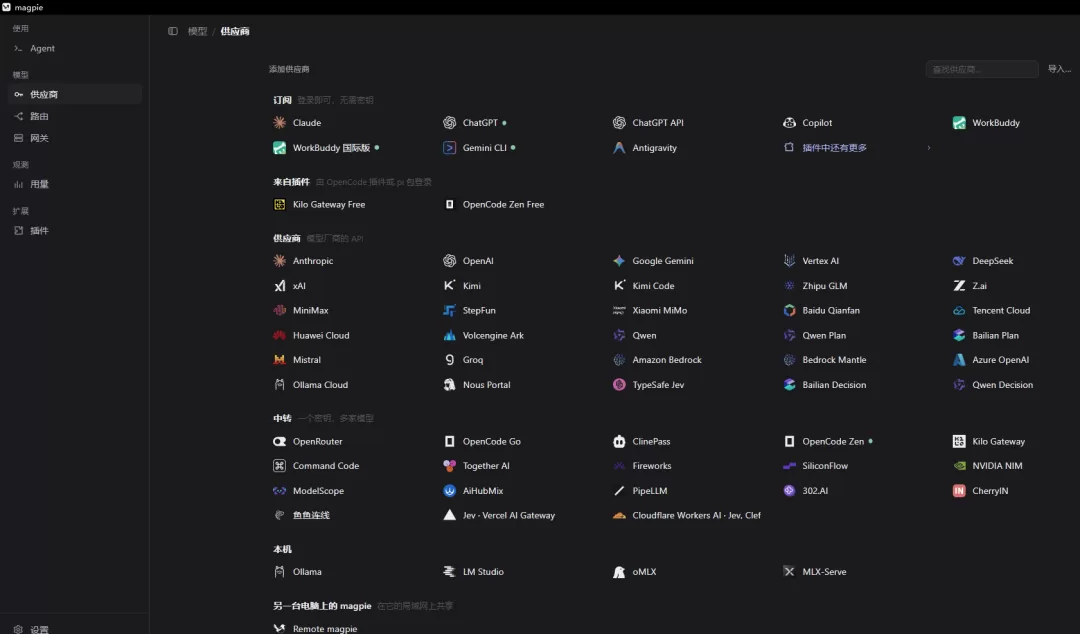The image size is (1080, 634).
Task: Select Kilo Gateway Free text
Action: click(x=329, y=204)
